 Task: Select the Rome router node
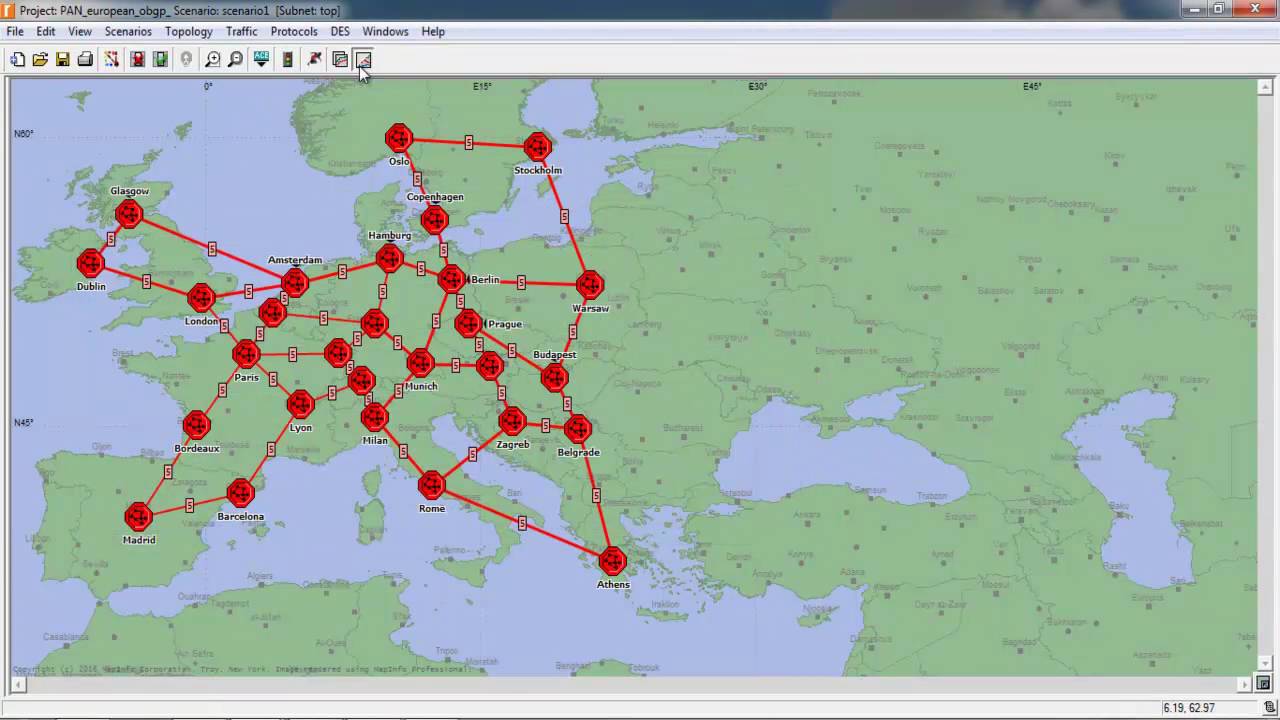pos(431,486)
